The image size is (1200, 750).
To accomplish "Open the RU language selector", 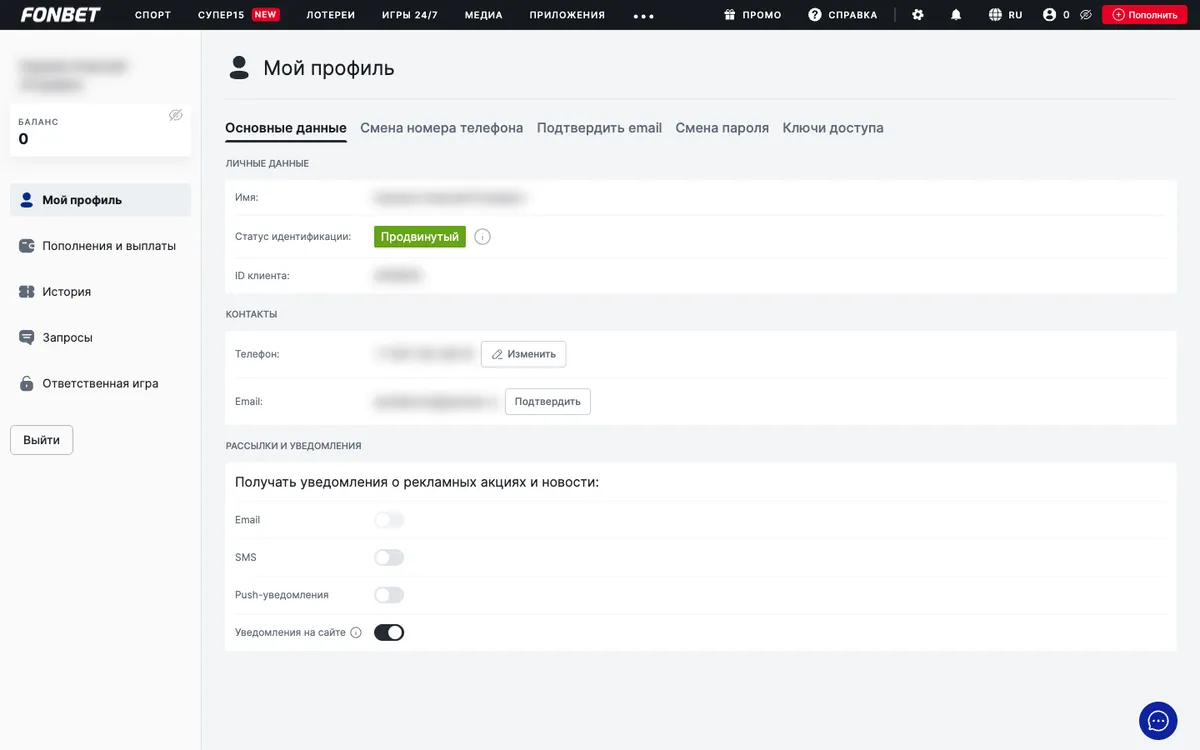I will [1005, 15].
